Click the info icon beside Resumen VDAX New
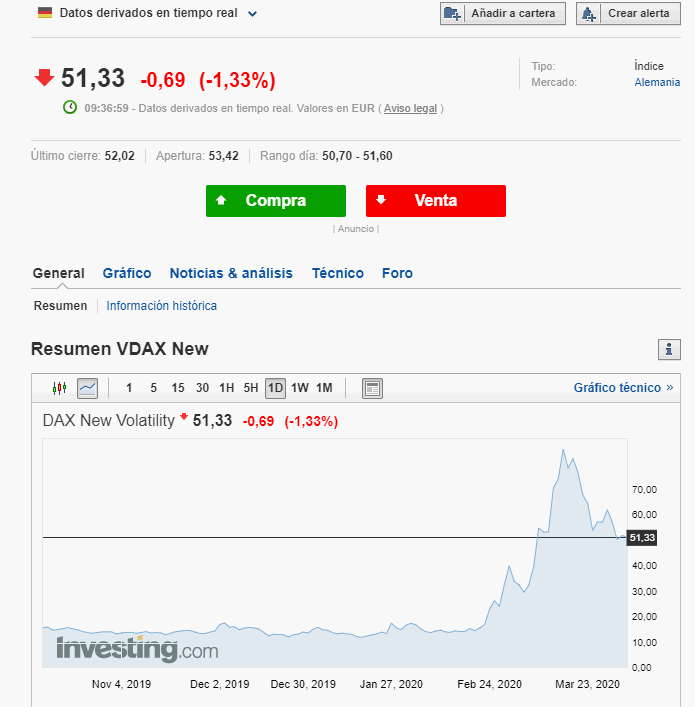 (669, 349)
